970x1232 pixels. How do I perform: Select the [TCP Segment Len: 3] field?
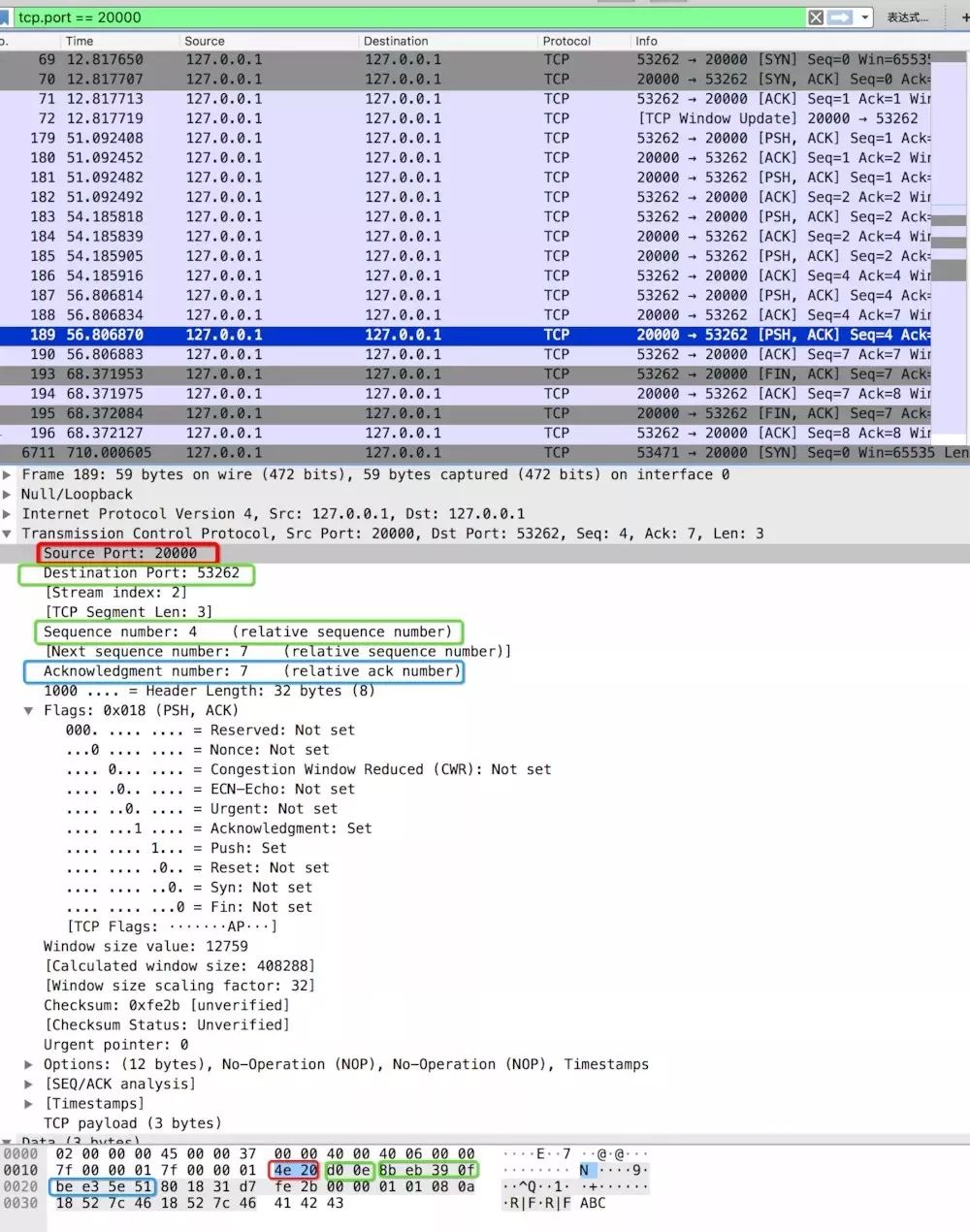(128, 612)
